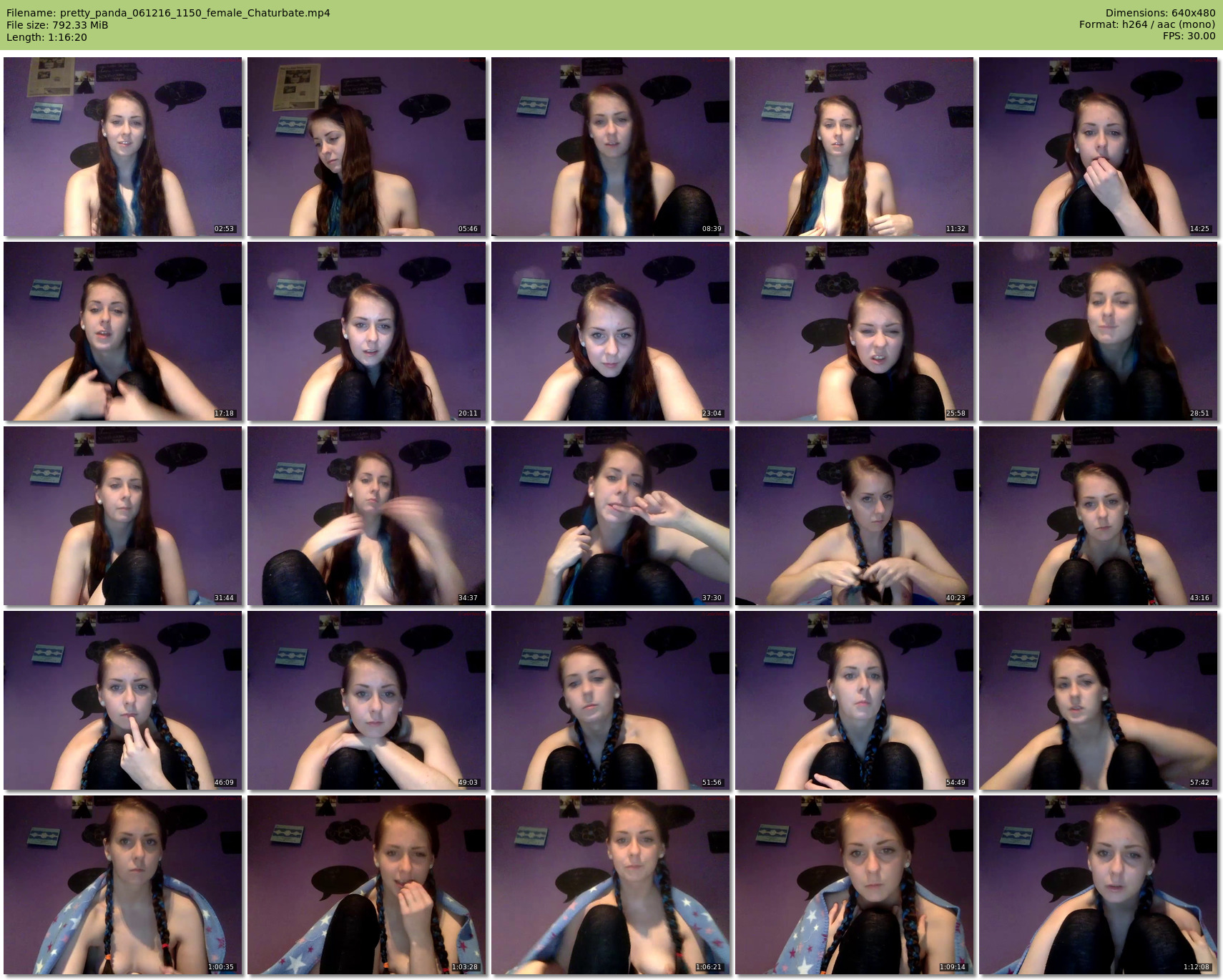This screenshot has height=980, width=1223.
Task: Open the thumbnail stamped 54:49
Action: coord(855,700)
